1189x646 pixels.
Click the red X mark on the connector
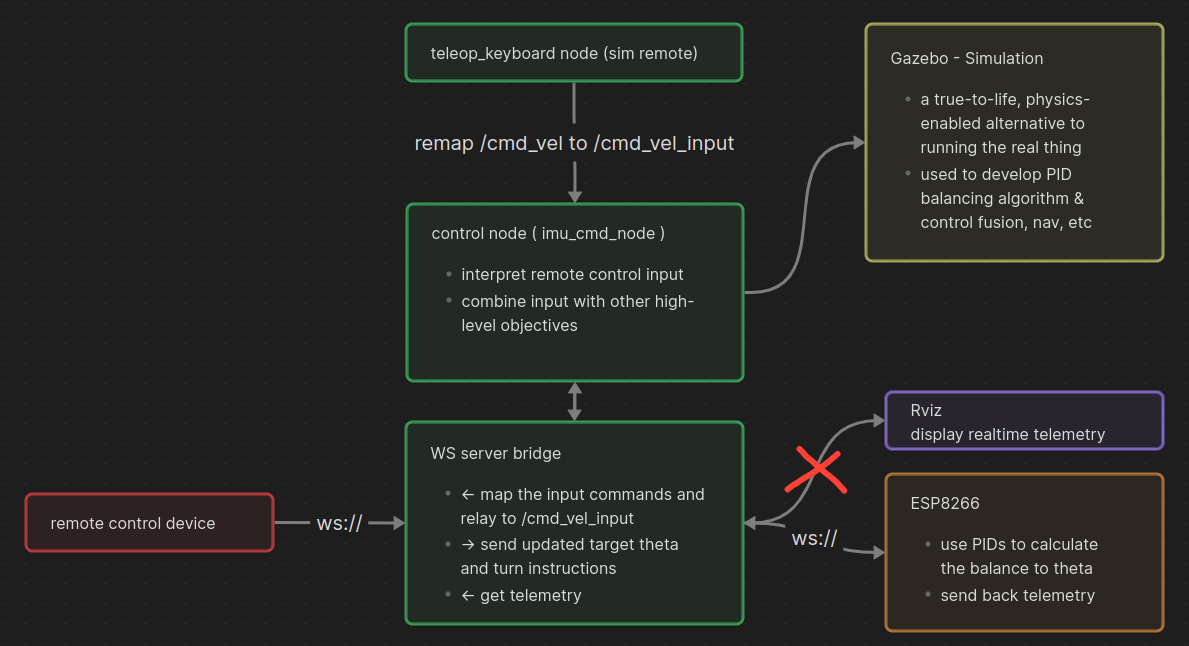coord(817,470)
